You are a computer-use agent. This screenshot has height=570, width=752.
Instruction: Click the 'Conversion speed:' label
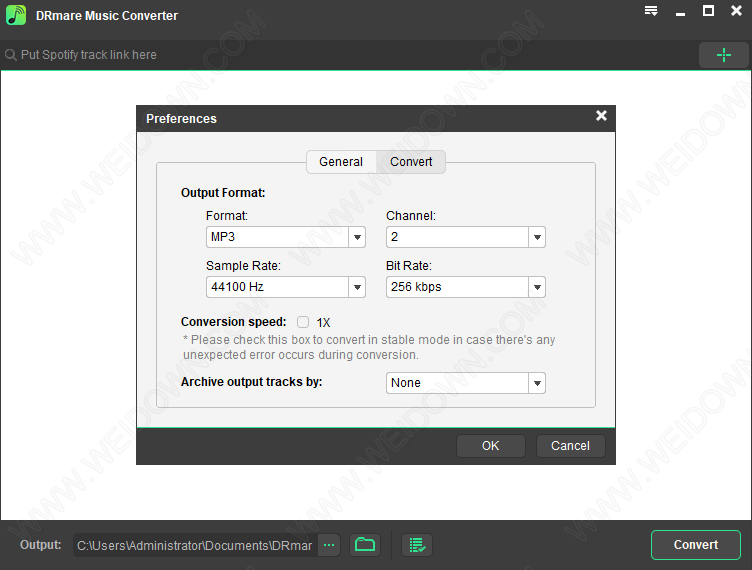tap(234, 322)
